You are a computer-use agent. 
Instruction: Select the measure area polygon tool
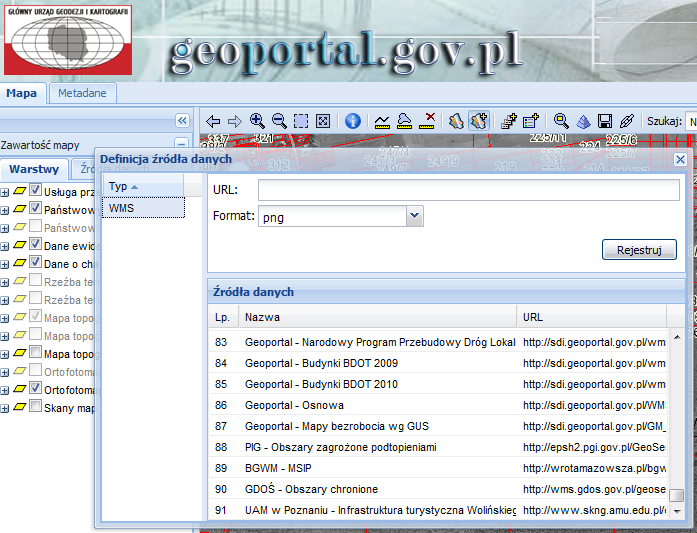click(x=404, y=121)
